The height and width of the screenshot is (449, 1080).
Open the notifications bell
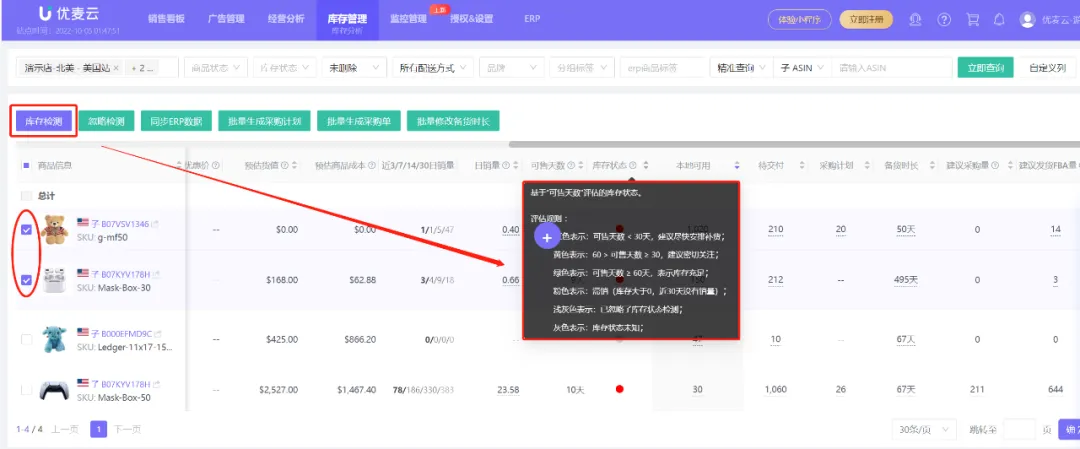coord(998,19)
